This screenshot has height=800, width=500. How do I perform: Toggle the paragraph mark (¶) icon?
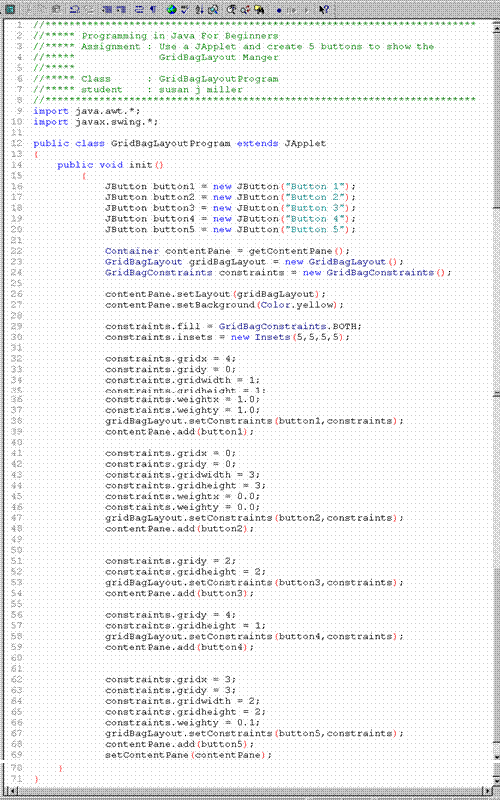153,9
